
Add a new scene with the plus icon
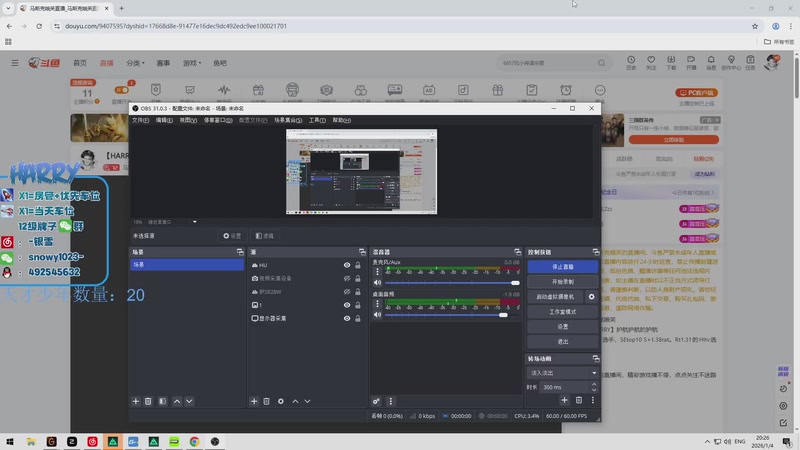136,401
